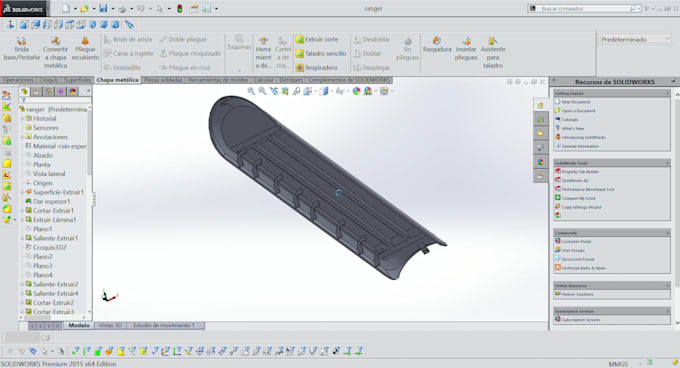This screenshot has height=368, width=680.
Task: Collapse the Getting Started section
Action: point(667,93)
